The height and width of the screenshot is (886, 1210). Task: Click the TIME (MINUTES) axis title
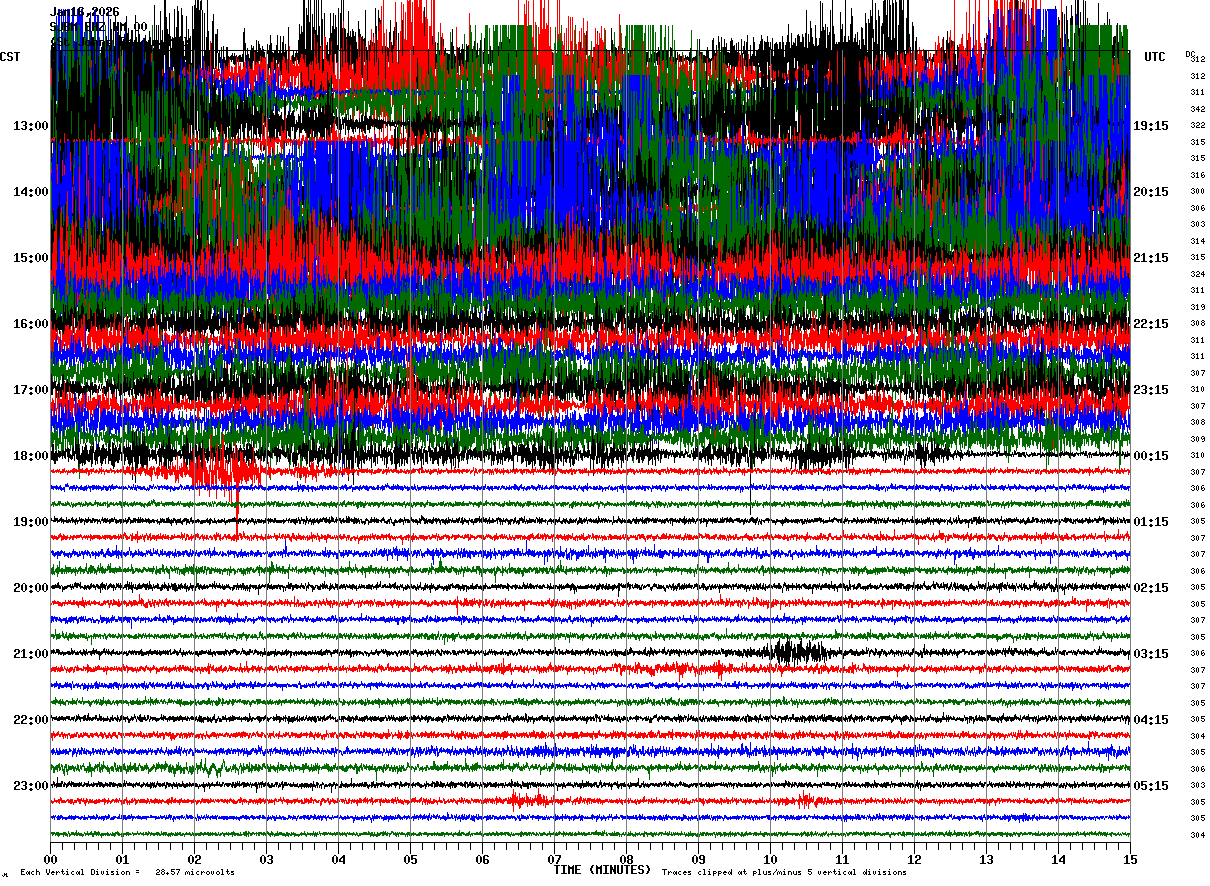(x=602, y=869)
